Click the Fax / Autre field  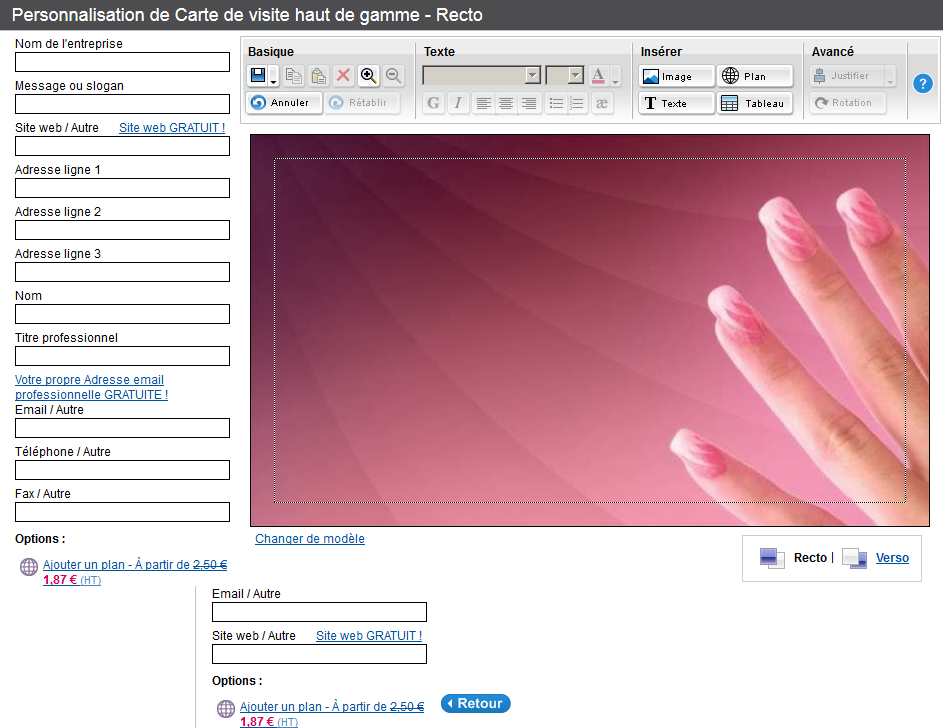122,512
